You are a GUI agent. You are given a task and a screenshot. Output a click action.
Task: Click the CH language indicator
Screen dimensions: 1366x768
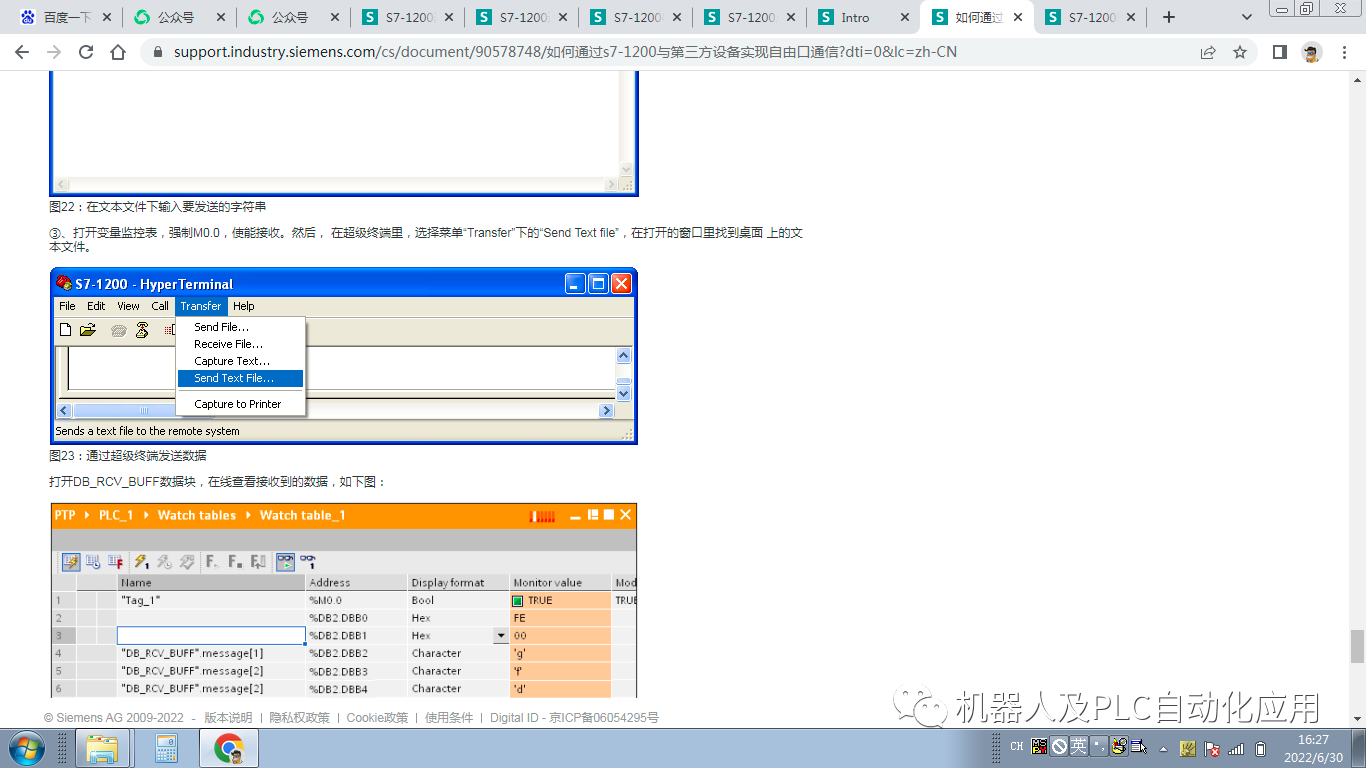(x=1016, y=747)
